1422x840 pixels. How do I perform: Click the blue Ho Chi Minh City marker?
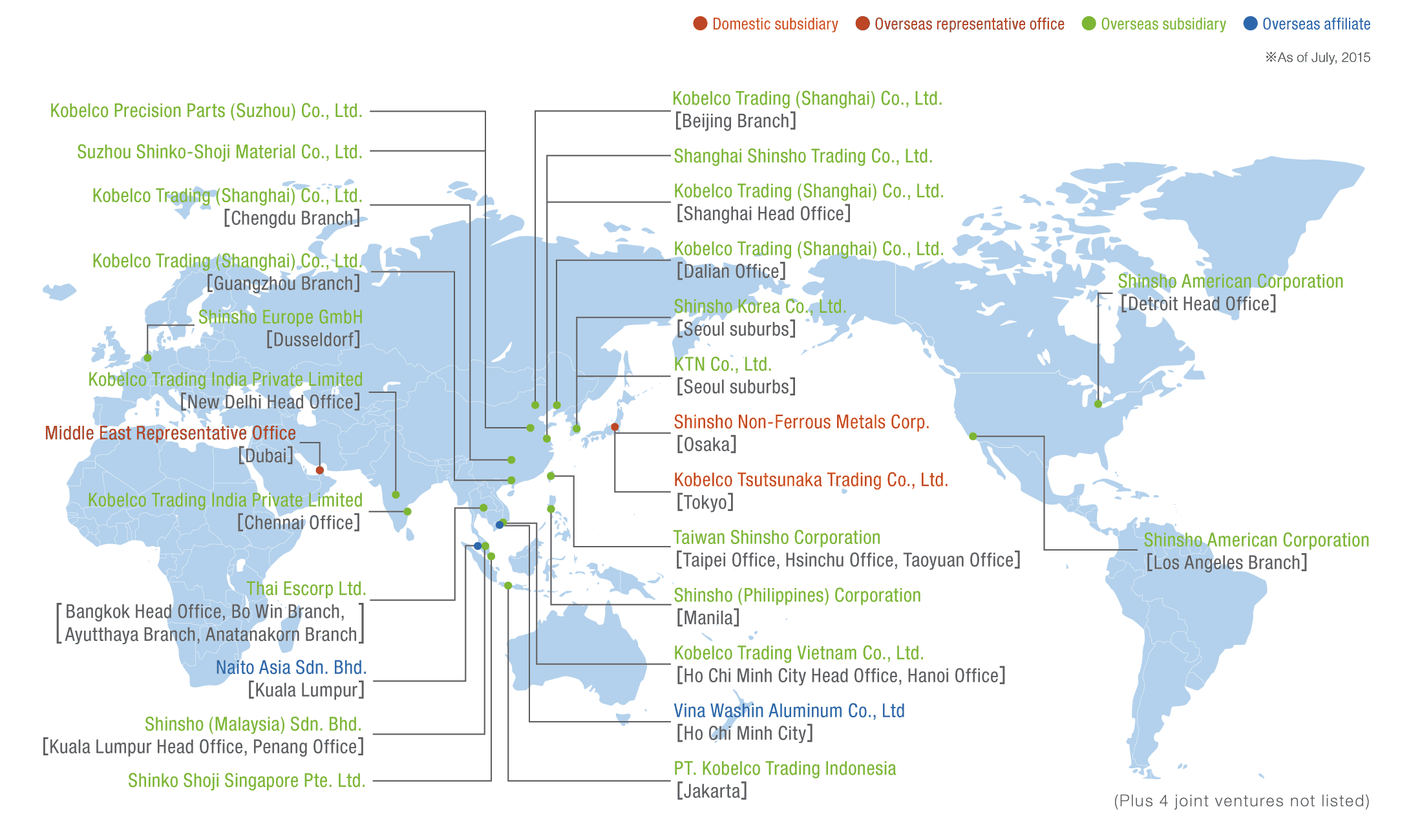[499, 525]
